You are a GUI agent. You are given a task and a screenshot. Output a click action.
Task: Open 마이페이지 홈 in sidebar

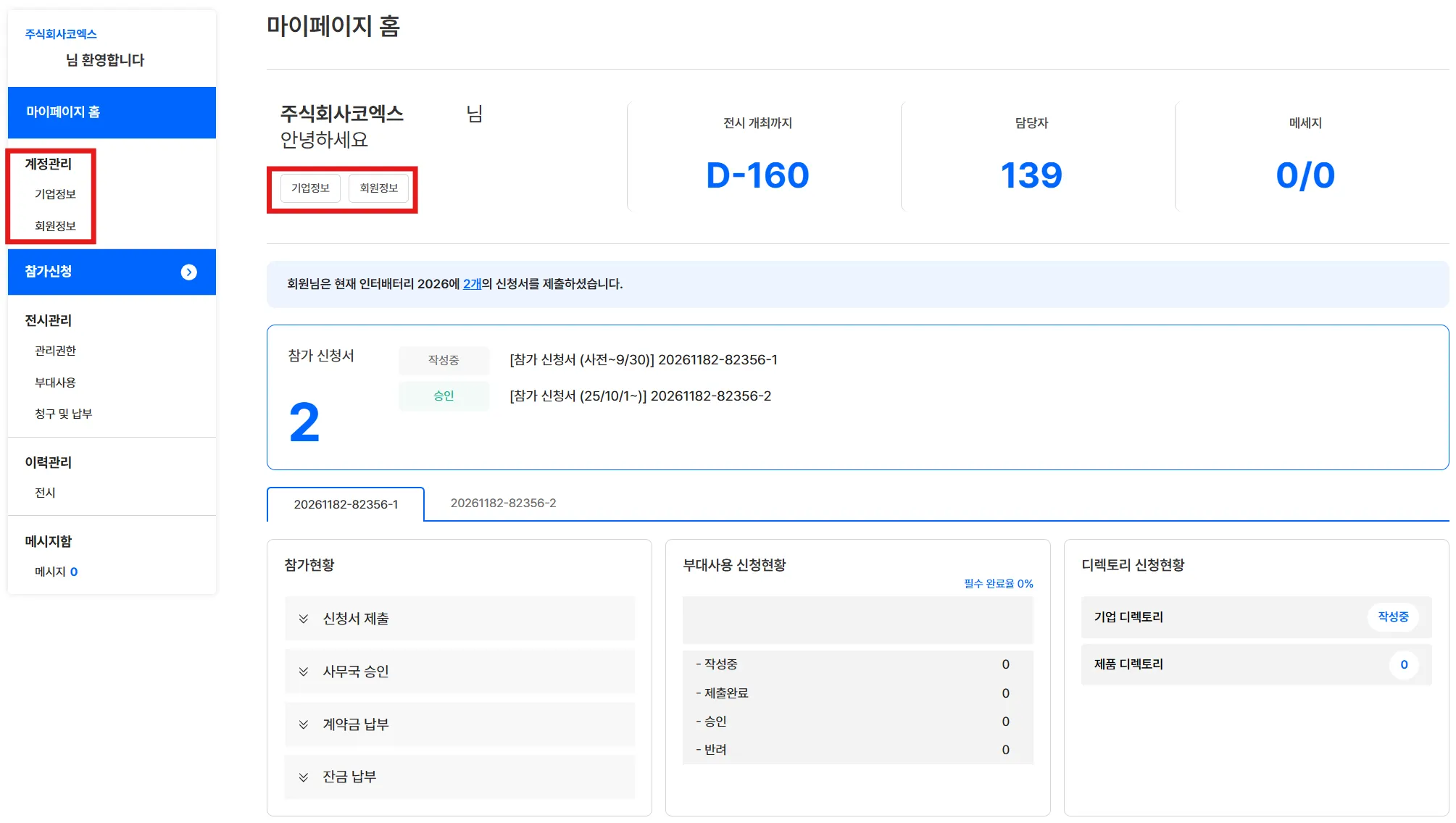tap(112, 112)
